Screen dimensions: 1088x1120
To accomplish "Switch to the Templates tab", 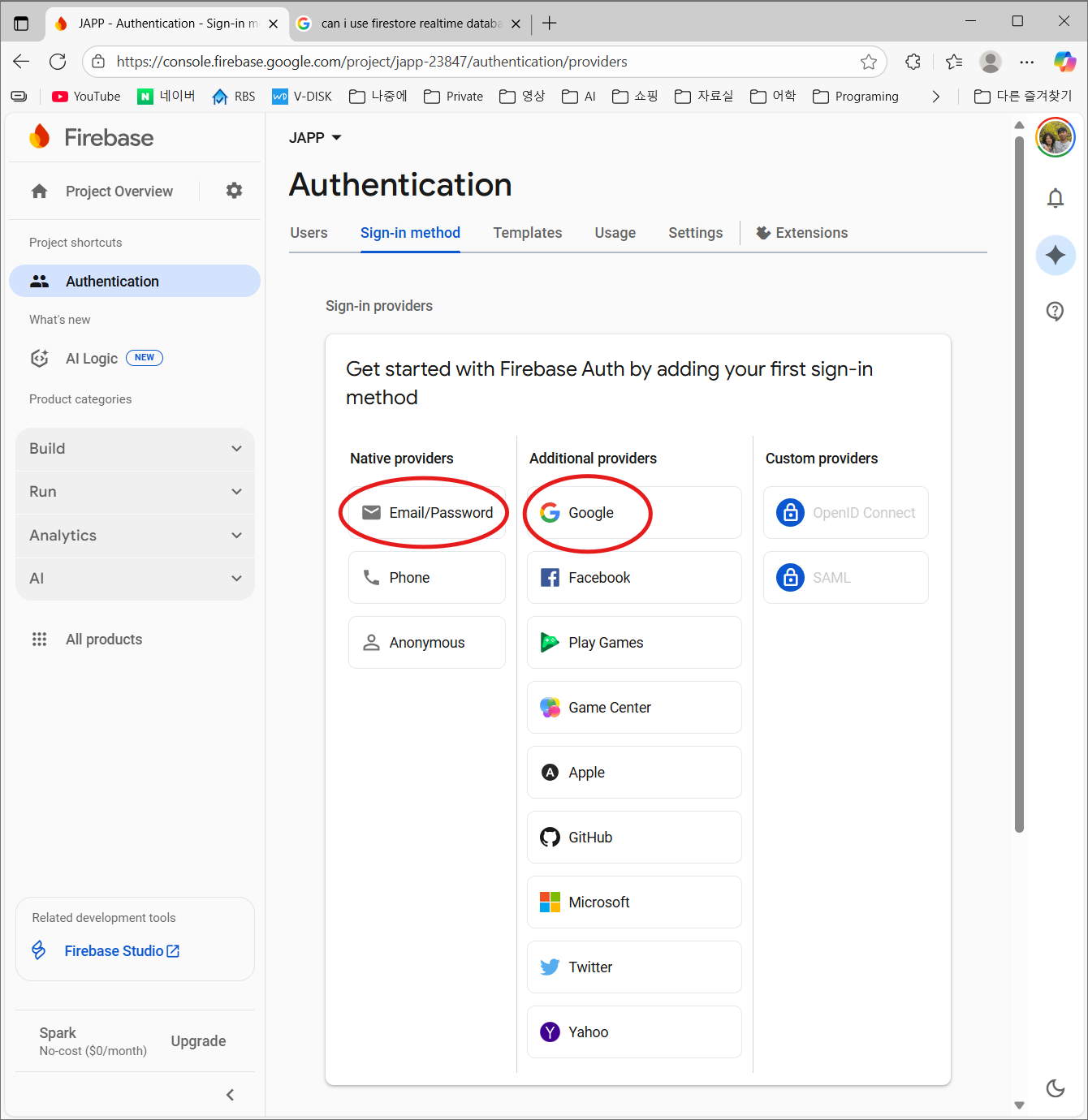I will (x=528, y=233).
